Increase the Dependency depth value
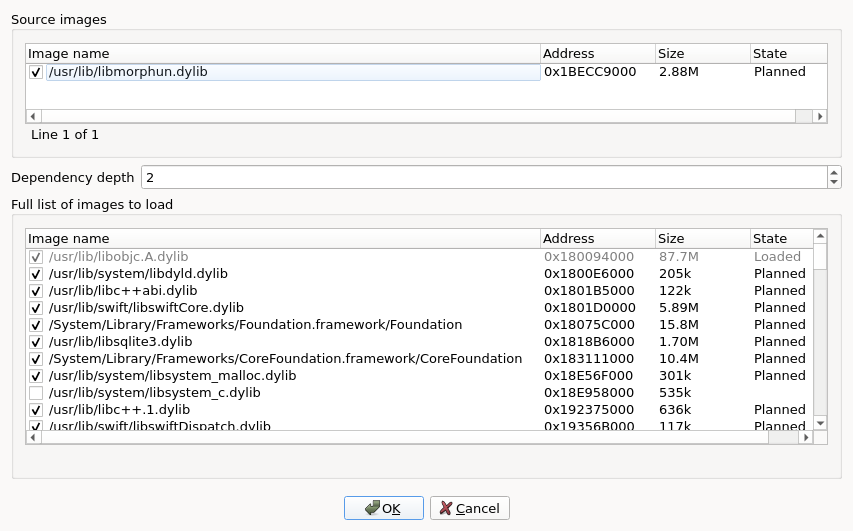The image size is (853, 531). click(x=834, y=172)
